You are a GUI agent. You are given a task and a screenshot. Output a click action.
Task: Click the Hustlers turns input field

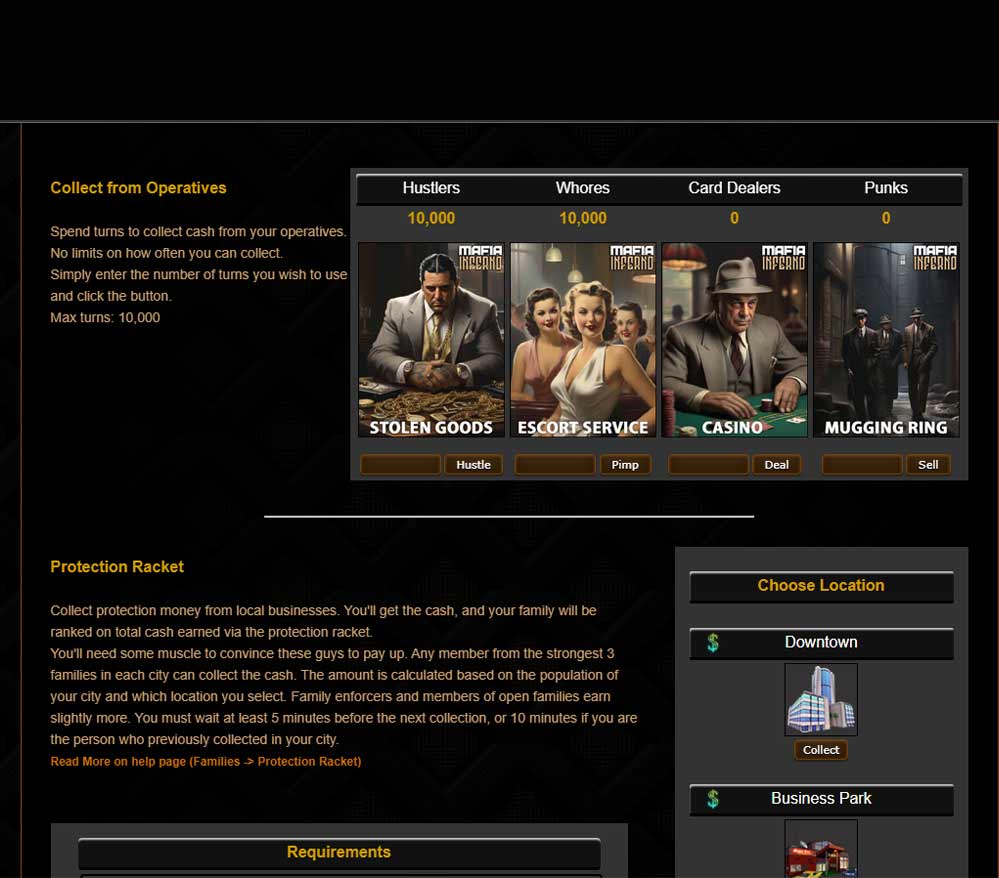[x=401, y=464]
